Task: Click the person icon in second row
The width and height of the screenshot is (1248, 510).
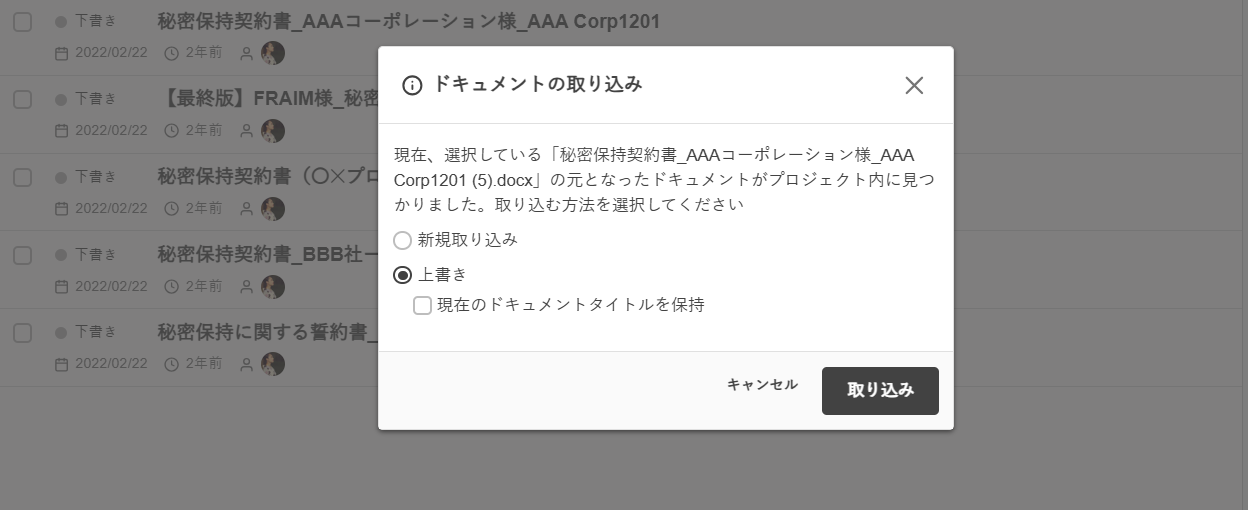Action: tap(246, 131)
